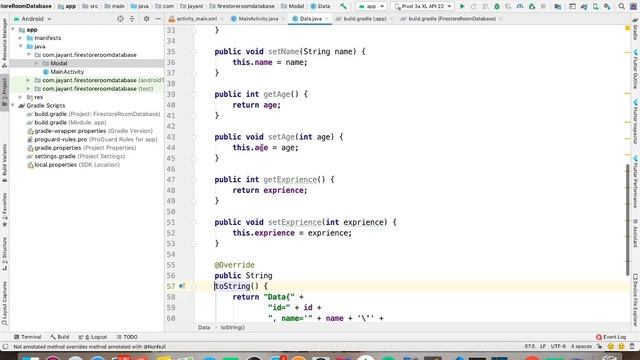The image size is (640, 360).
Task: Hide the Project panel with the minus icon
Action: (x=158, y=19)
